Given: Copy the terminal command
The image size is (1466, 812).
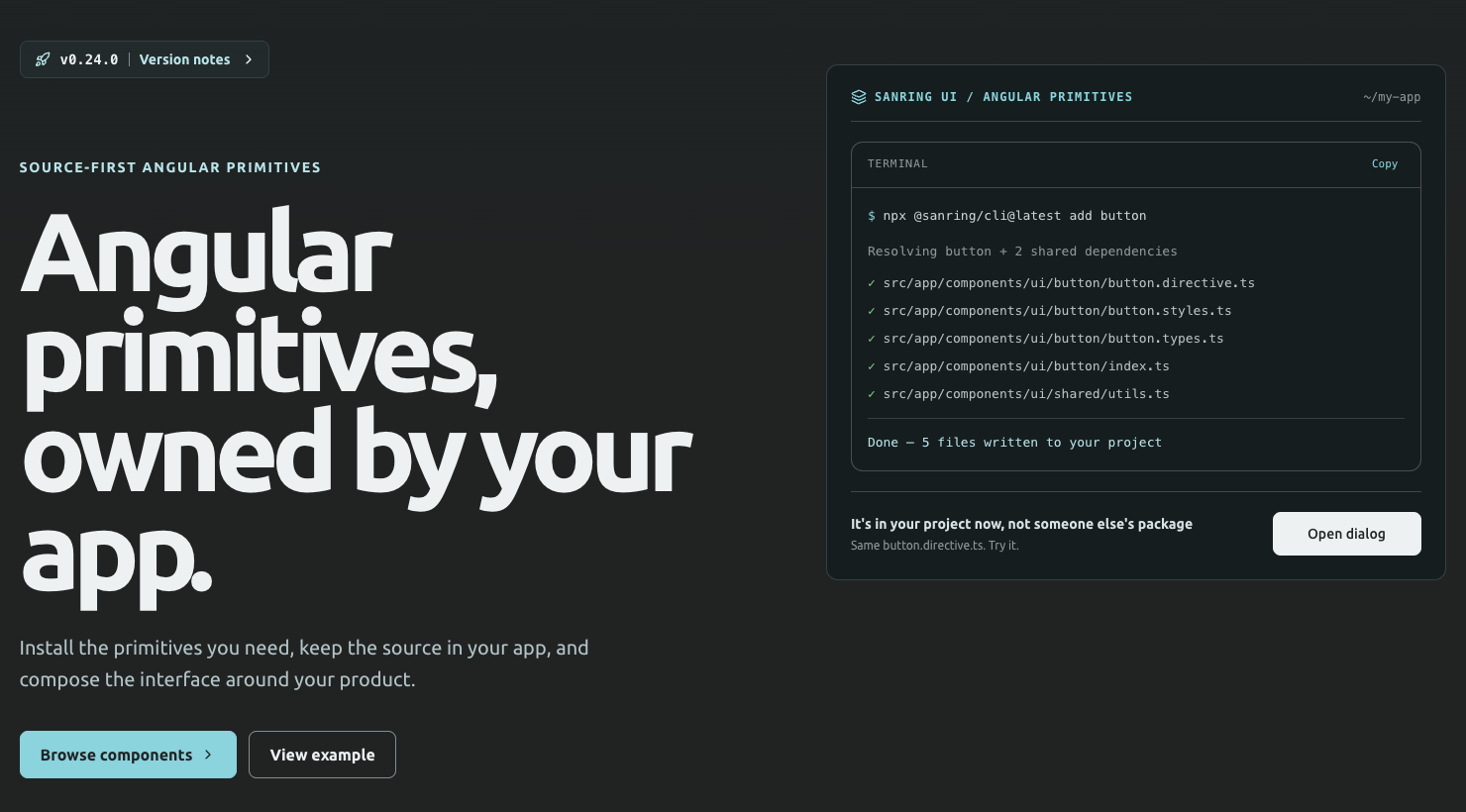Looking at the screenshot, I should click(x=1385, y=164).
